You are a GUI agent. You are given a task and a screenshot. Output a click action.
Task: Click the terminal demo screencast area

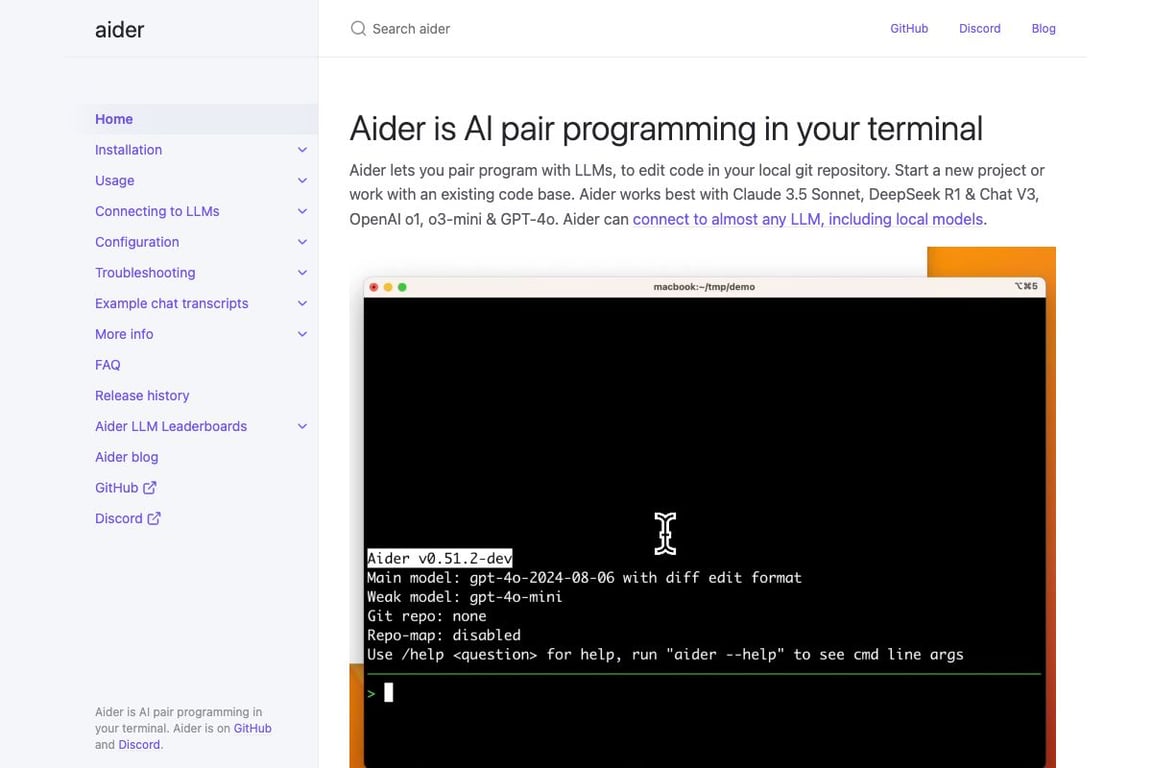[x=702, y=507]
